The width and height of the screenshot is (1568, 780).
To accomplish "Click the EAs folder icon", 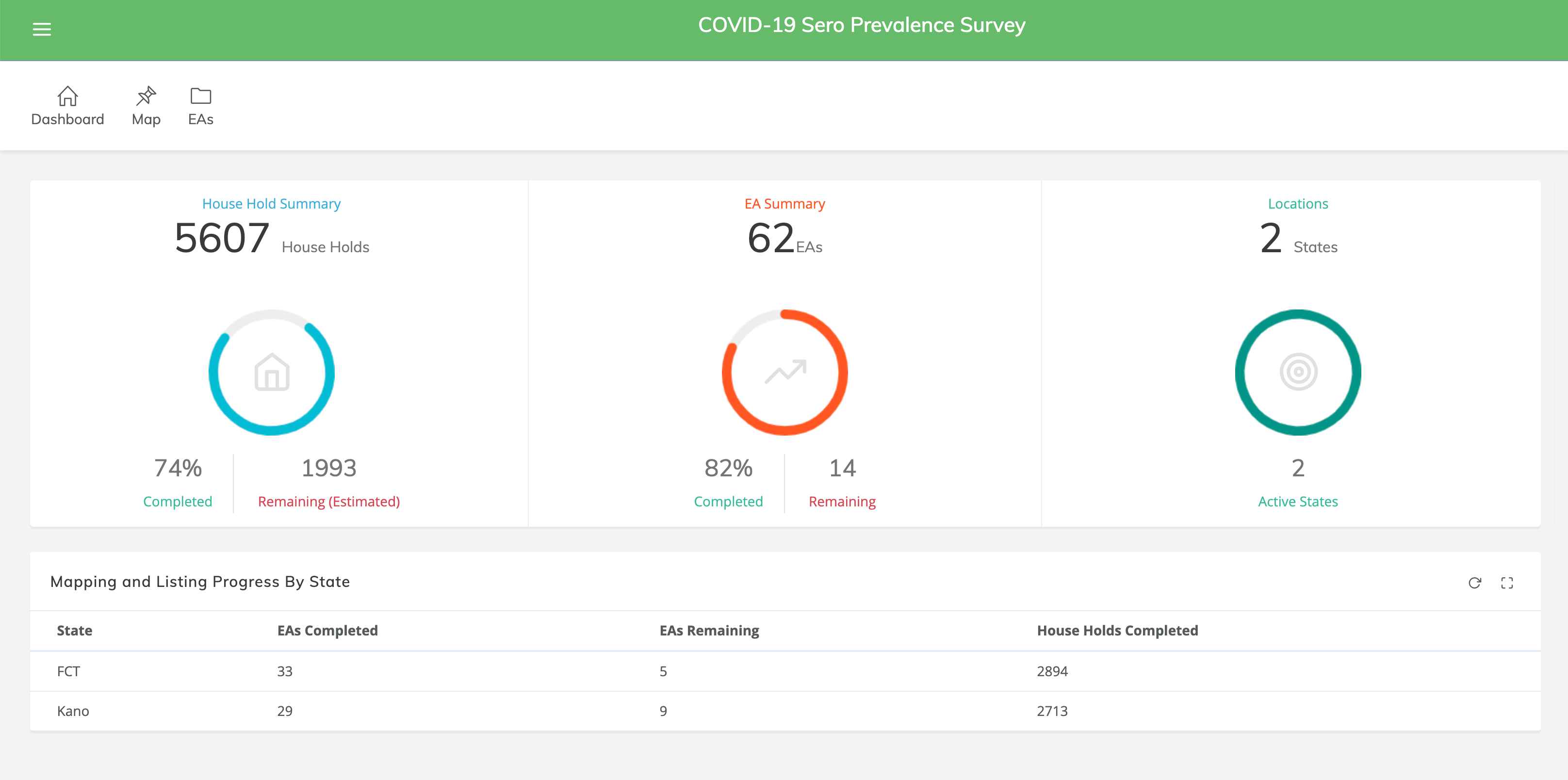I will pyautogui.click(x=200, y=96).
